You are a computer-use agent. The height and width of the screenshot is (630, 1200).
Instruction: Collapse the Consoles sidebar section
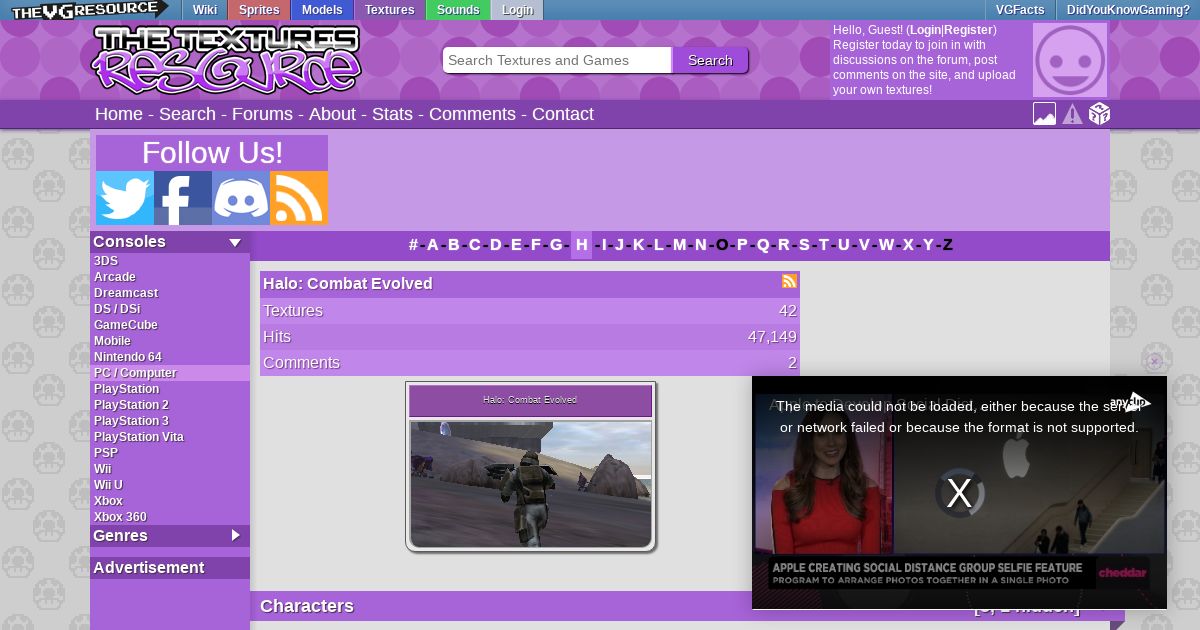click(x=235, y=242)
